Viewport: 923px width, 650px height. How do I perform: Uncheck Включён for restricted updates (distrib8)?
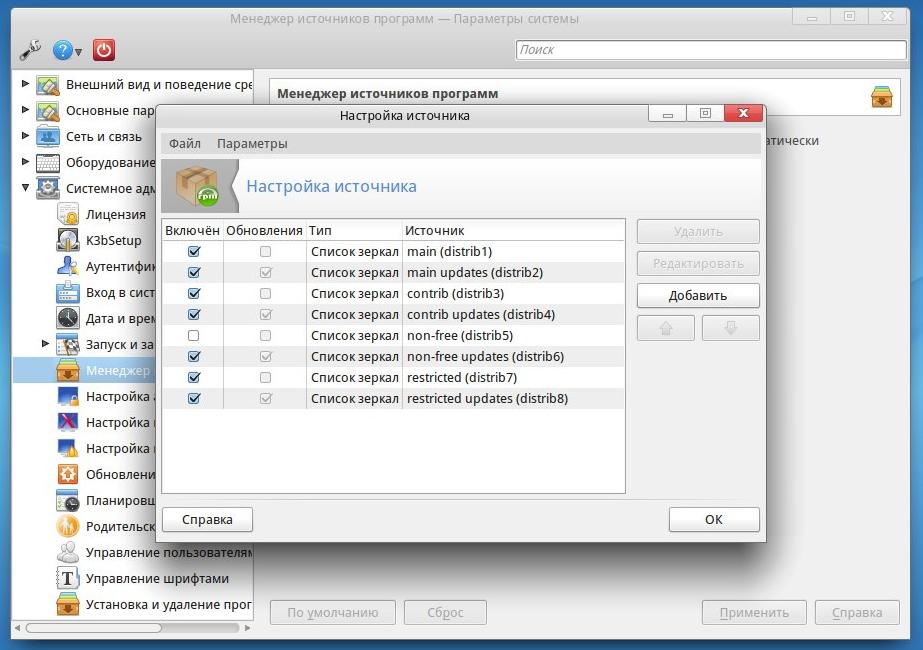click(194, 399)
